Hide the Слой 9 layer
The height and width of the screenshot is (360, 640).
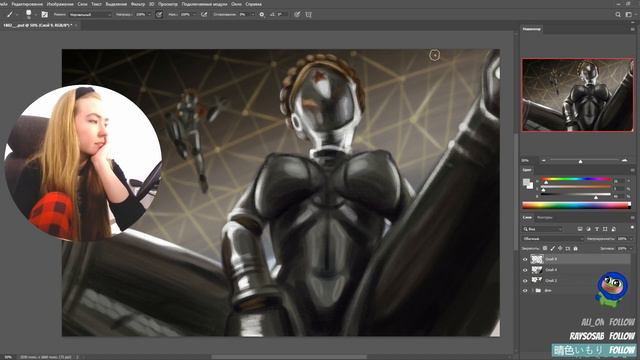pyautogui.click(x=525, y=259)
